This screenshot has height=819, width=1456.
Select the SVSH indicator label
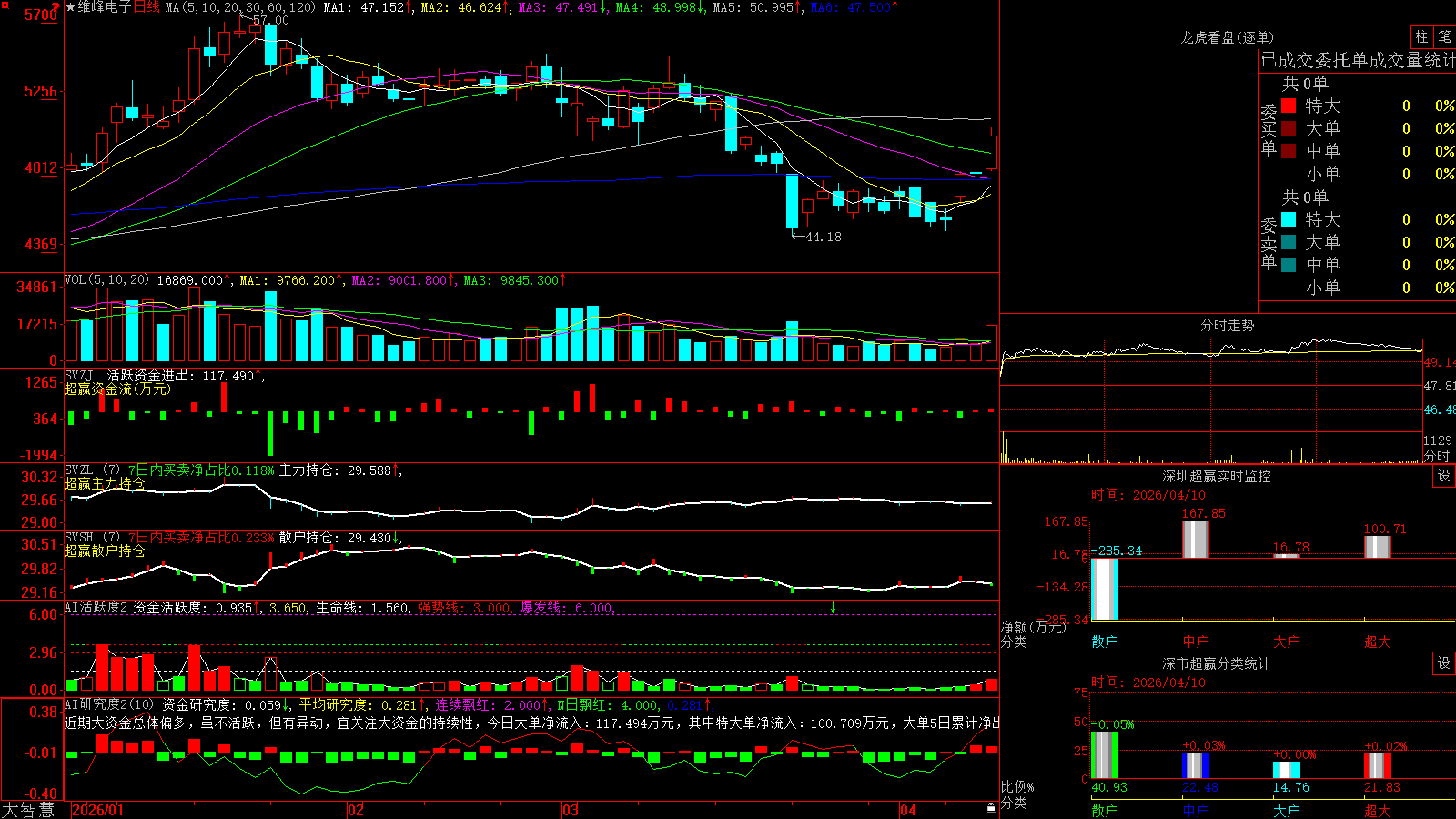point(78,538)
